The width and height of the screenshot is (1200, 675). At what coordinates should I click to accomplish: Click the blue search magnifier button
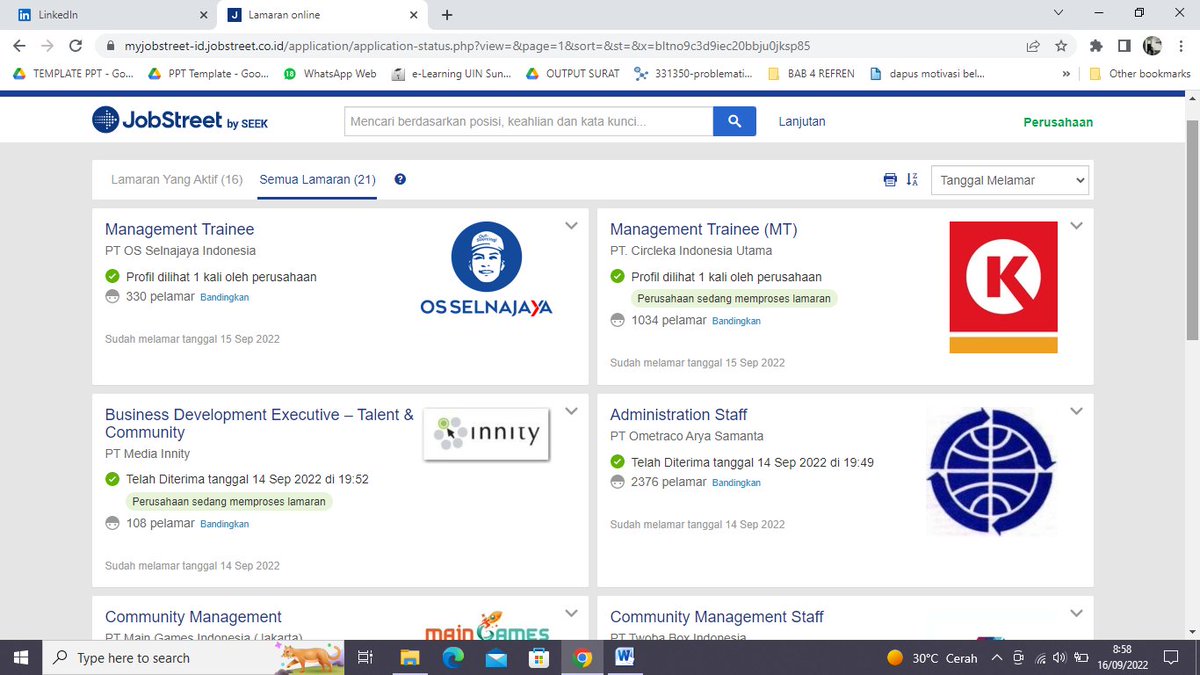pos(734,121)
